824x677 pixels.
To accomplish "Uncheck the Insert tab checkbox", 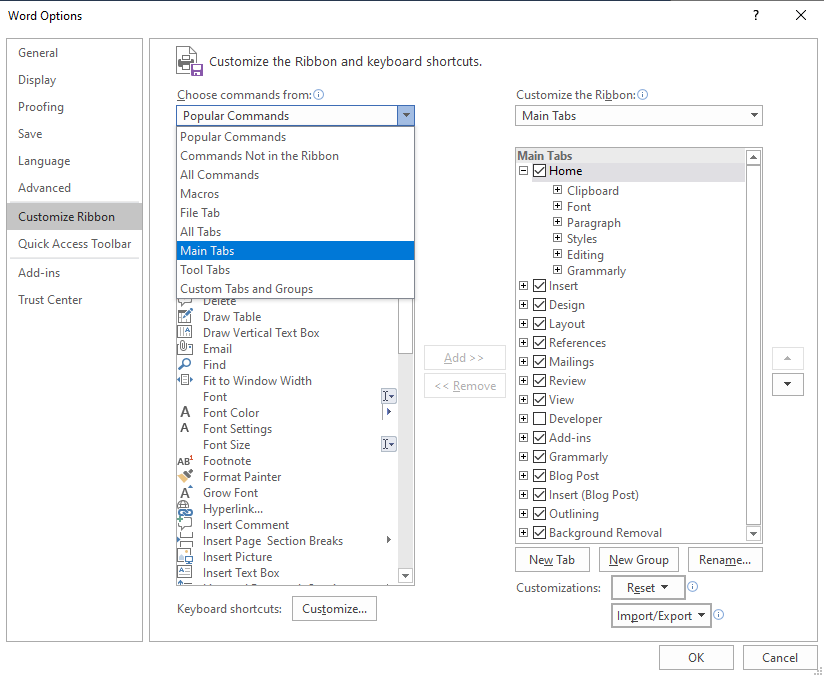I will (x=539, y=286).
